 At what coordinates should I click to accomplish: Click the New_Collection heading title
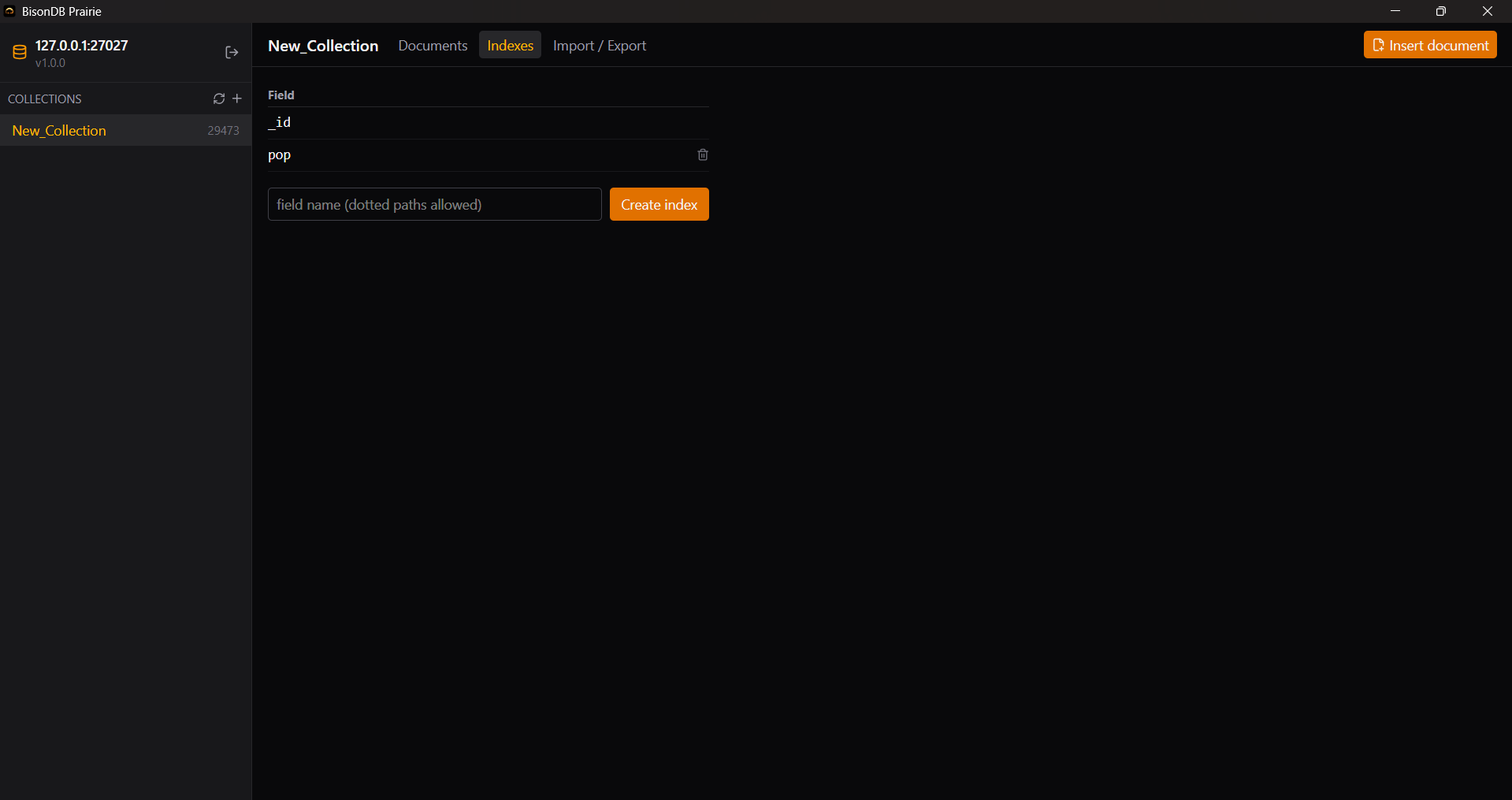(x=323, y=46)
